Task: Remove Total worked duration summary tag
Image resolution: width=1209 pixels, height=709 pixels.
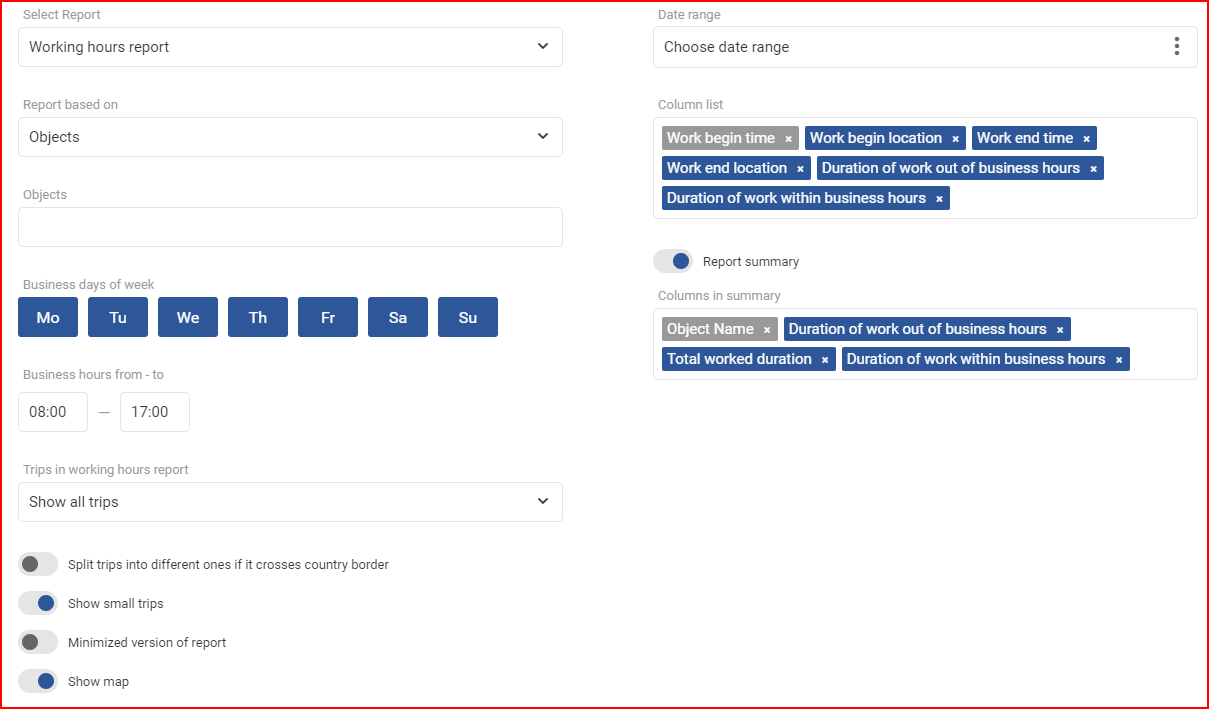Action: pos(825,360)
